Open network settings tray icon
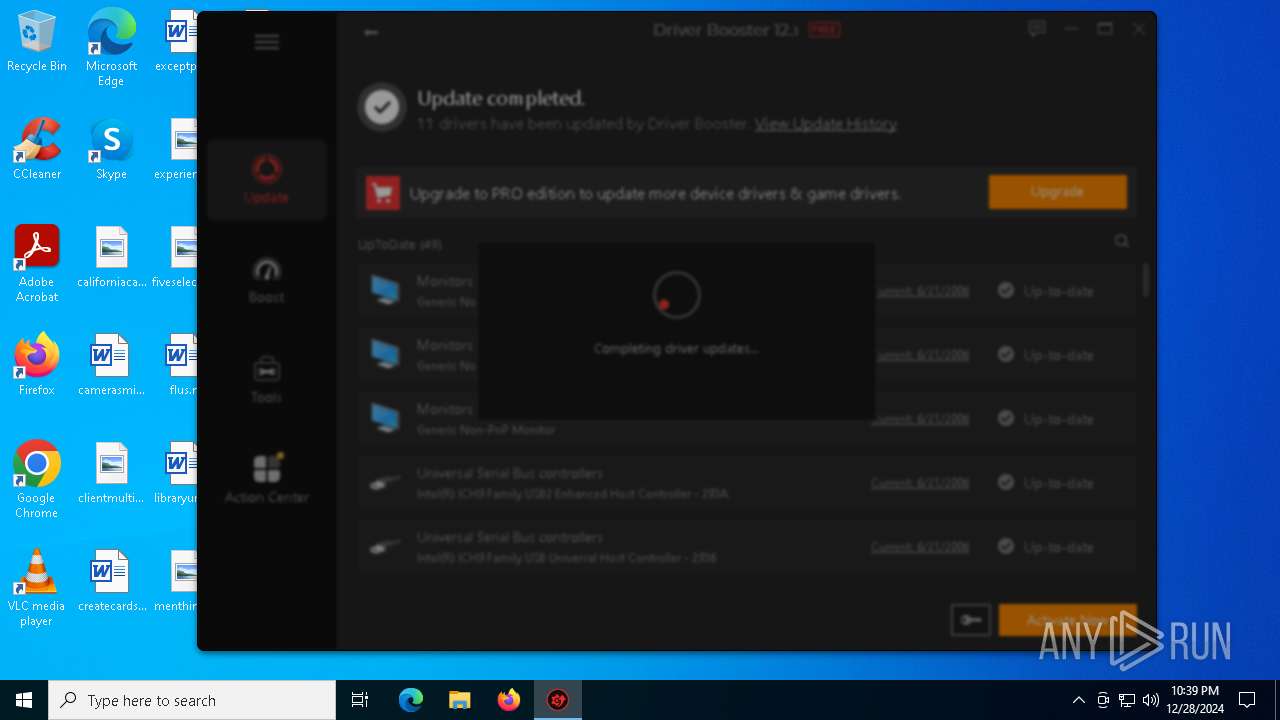Image resolution: width=1280 pixels, height=720 pixels. 1127,700
